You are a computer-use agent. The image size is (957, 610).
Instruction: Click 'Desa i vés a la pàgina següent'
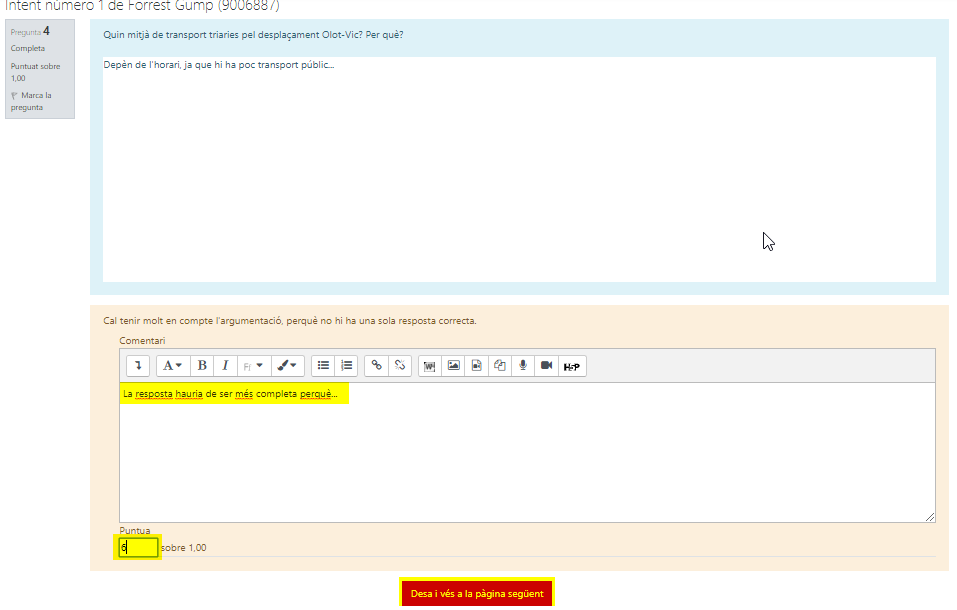(477, 593)
